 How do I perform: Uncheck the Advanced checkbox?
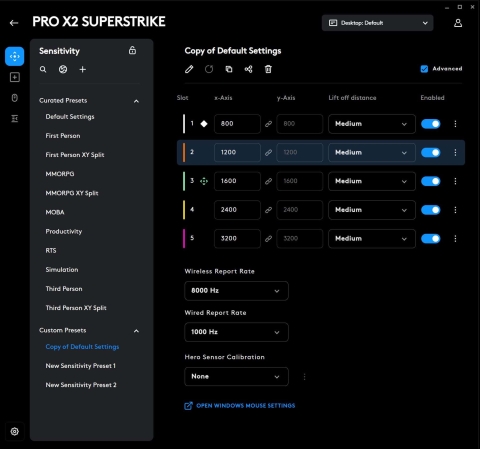pos(424,69)
